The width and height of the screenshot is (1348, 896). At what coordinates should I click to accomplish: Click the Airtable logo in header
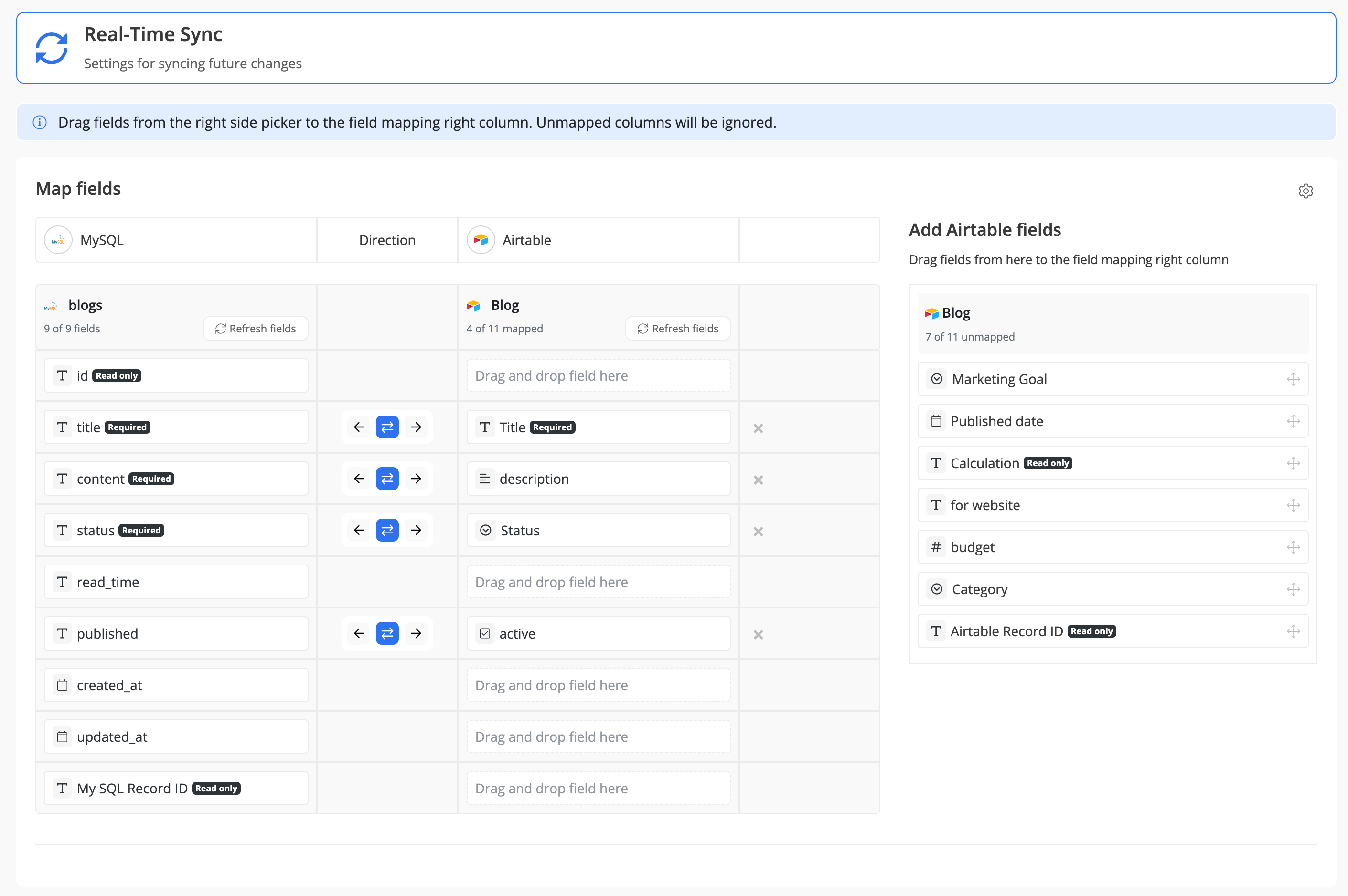(481, 240)
